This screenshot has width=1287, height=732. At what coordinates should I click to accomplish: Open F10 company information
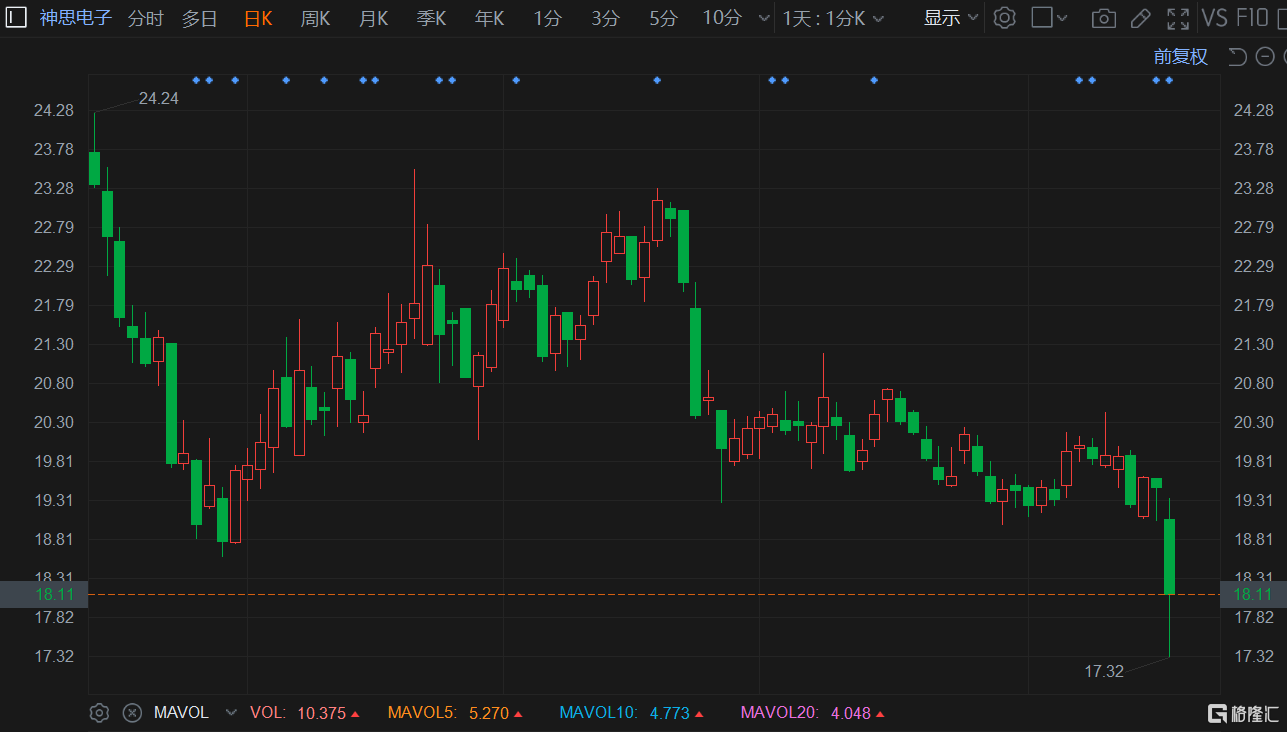[1252, 18]
